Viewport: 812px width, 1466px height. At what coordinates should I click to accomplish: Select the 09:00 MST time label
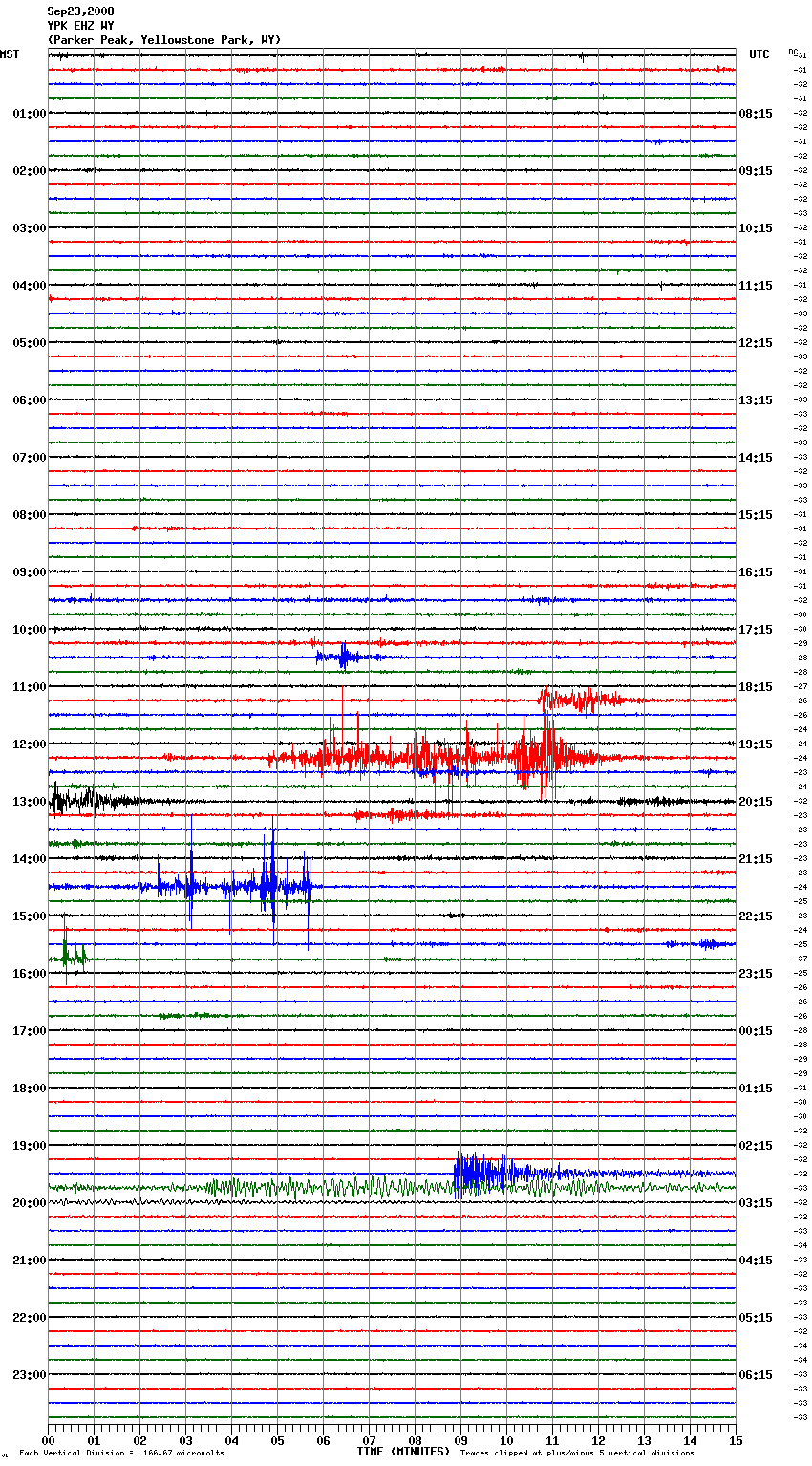click(30, 572)
